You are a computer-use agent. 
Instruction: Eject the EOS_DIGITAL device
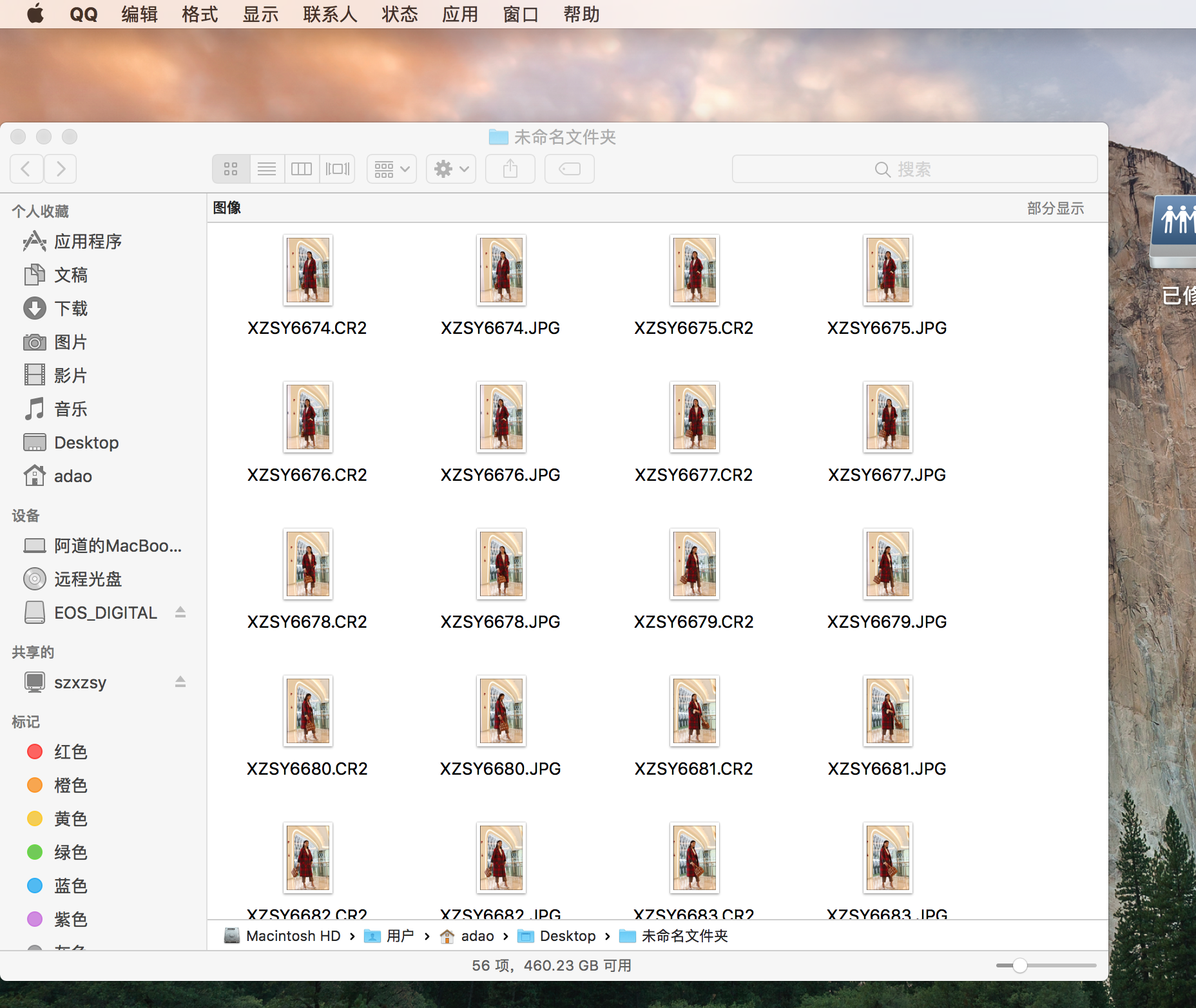[x=180, y=612]
